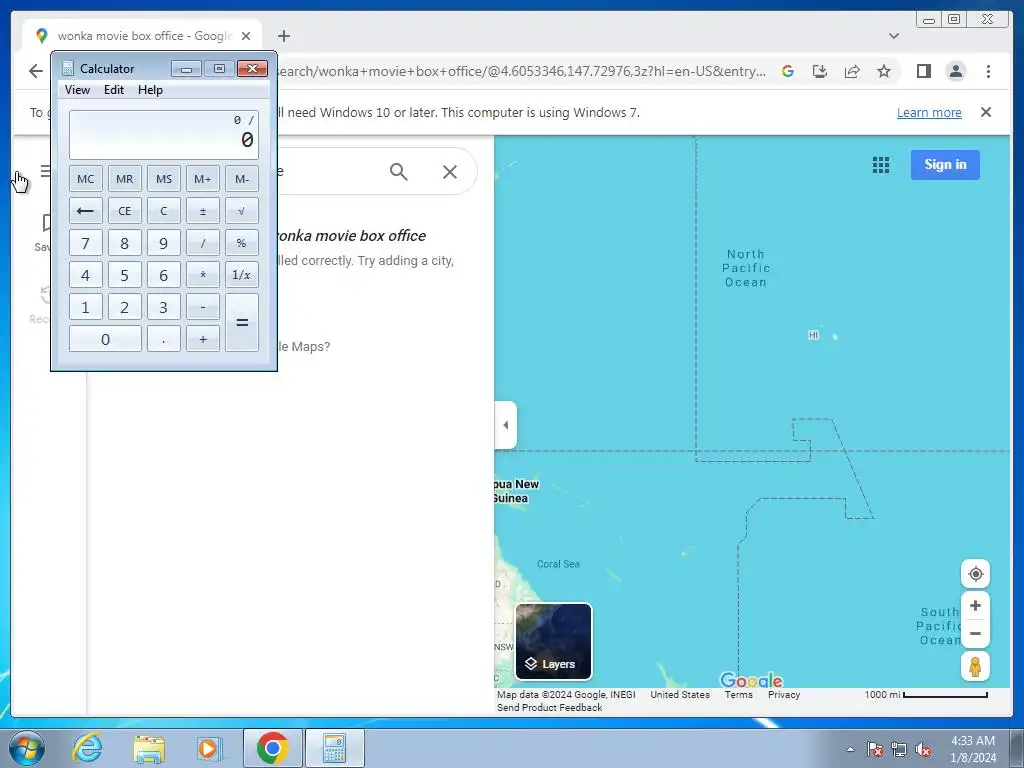
Task: Open the Chrome tab search dropdown
Action: point(893,36)
